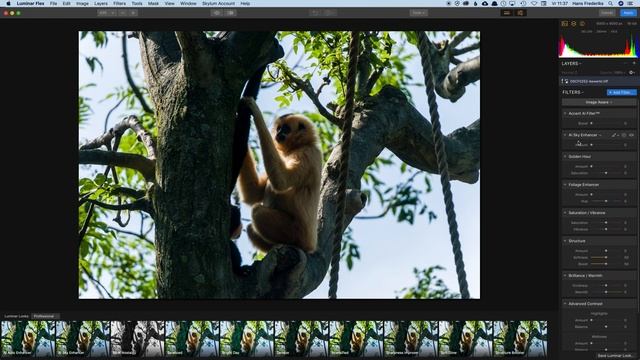Image resolution: width=640 pixels, height=360 pixels.
Task: Toggle the quick preview eye button
Action: coord(217,13)
